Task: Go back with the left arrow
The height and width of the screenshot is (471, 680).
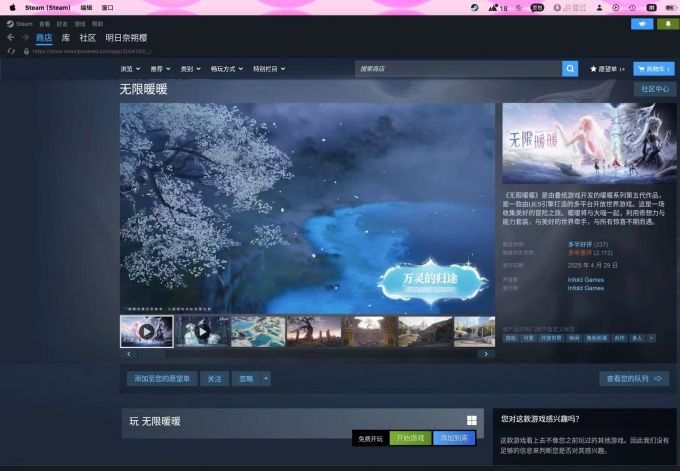Action: point(11,38)
